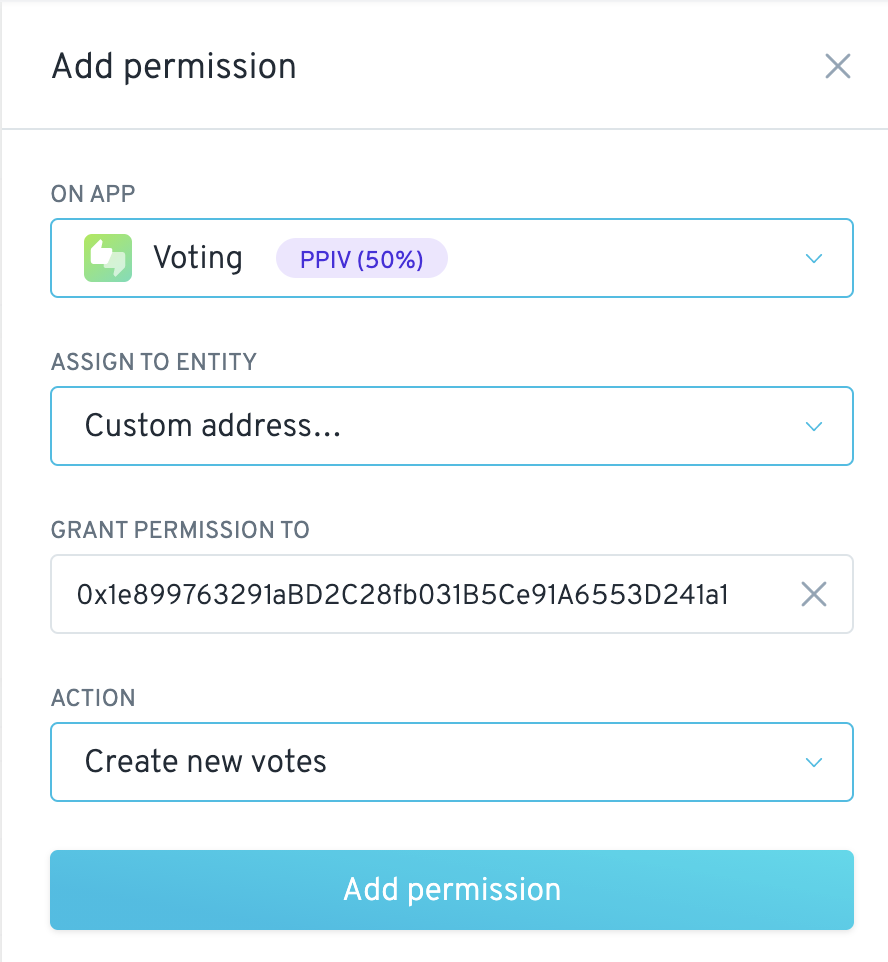This screenshot has width=888, height=962.
Task: Click the Create new votes selection
Action: (206, 762)
